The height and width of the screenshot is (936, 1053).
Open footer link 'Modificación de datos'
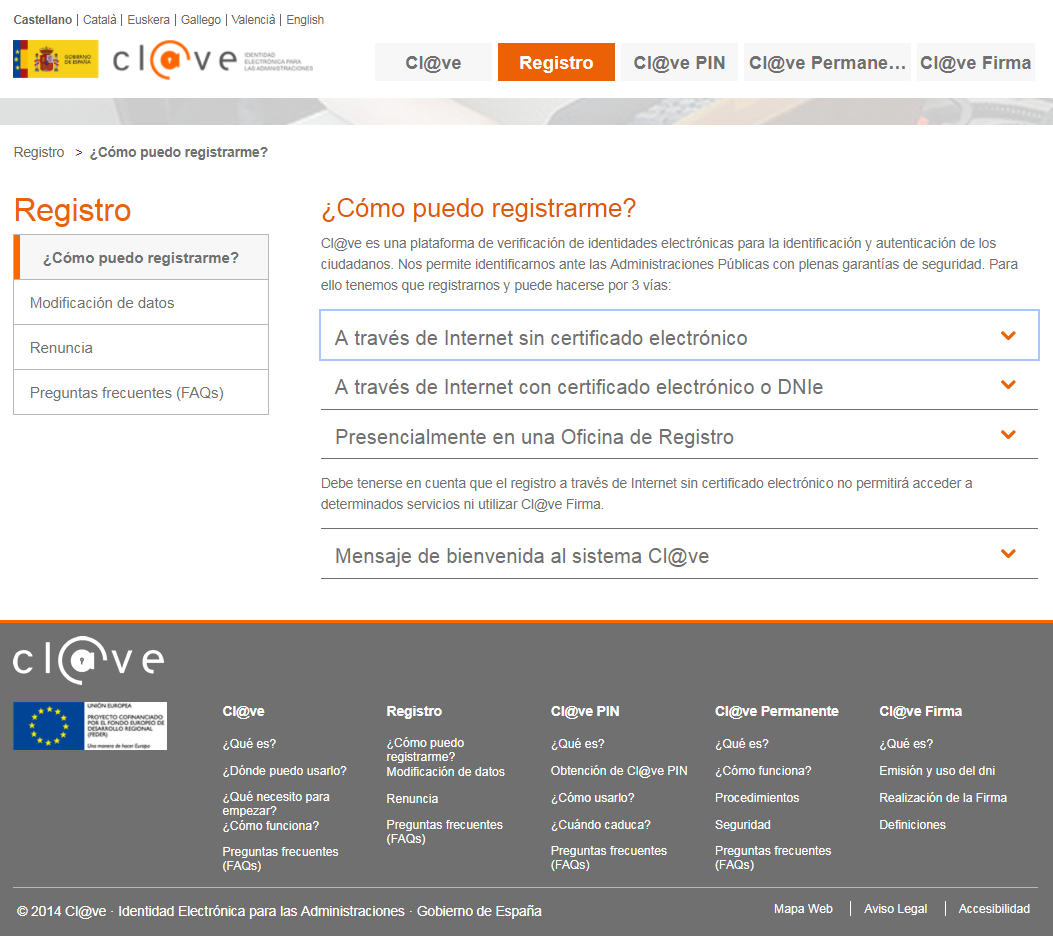pyautogui.click(x=445, y=772)
